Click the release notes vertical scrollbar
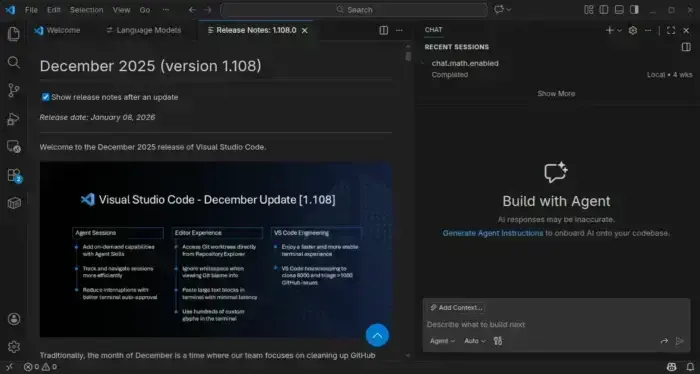700x374 pixels. [x=408, y=56]
